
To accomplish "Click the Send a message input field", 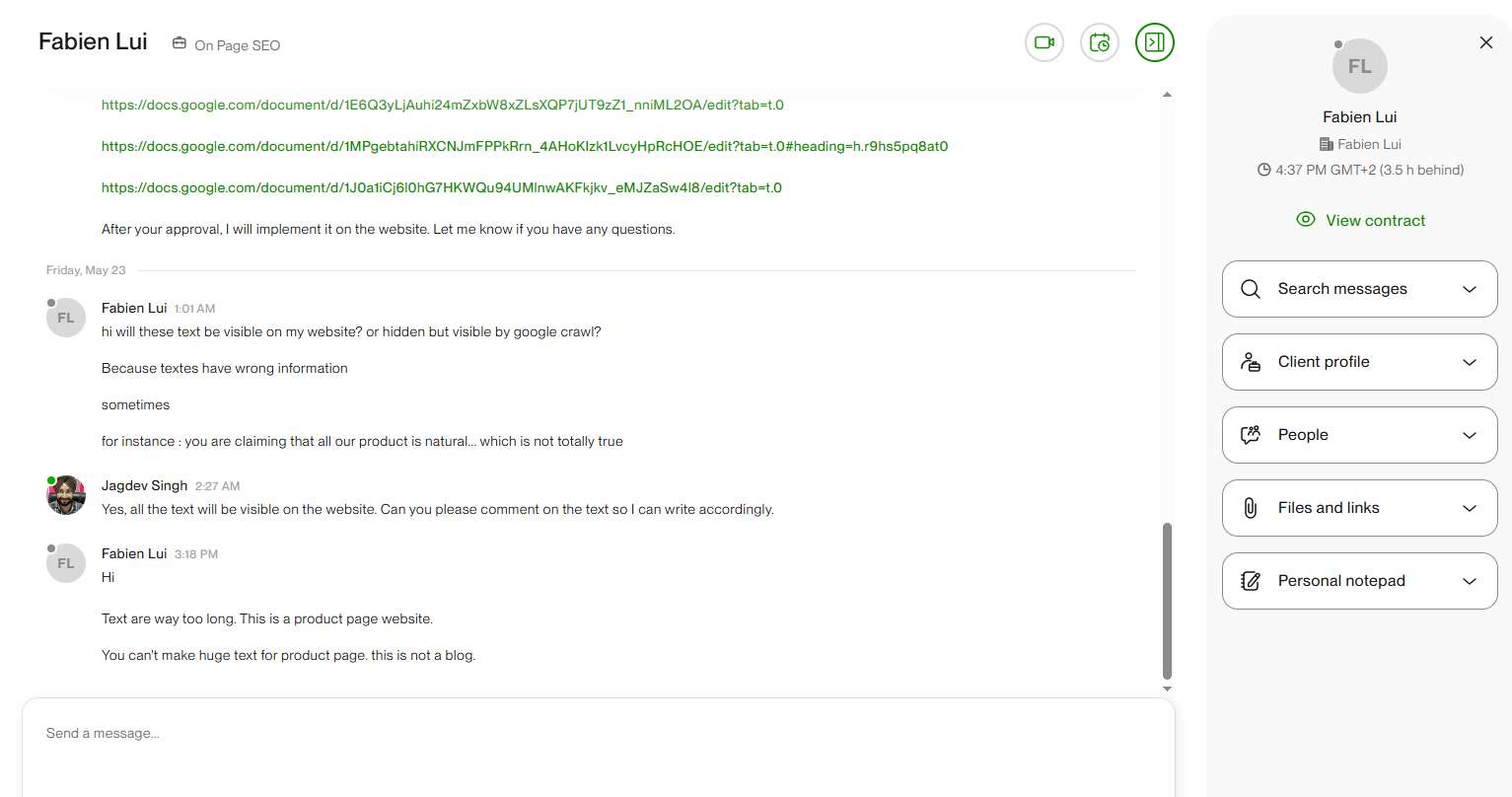I will (x=598, y=748).
